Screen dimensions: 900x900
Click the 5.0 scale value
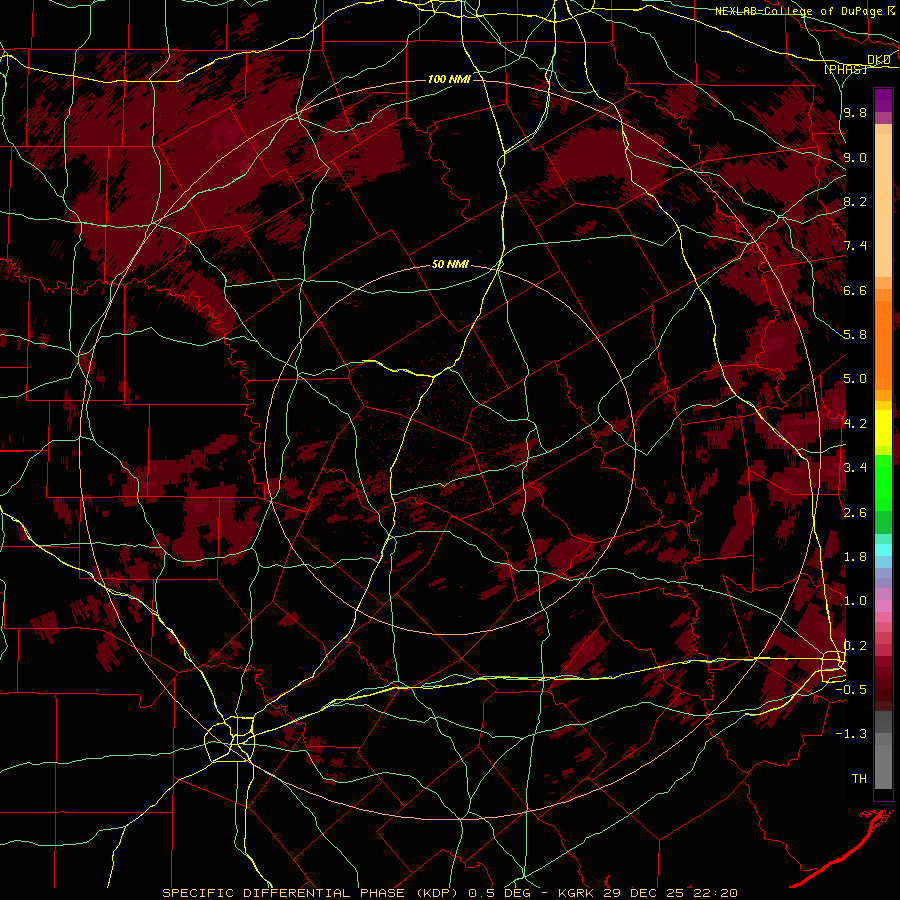[x=855, y=379]
